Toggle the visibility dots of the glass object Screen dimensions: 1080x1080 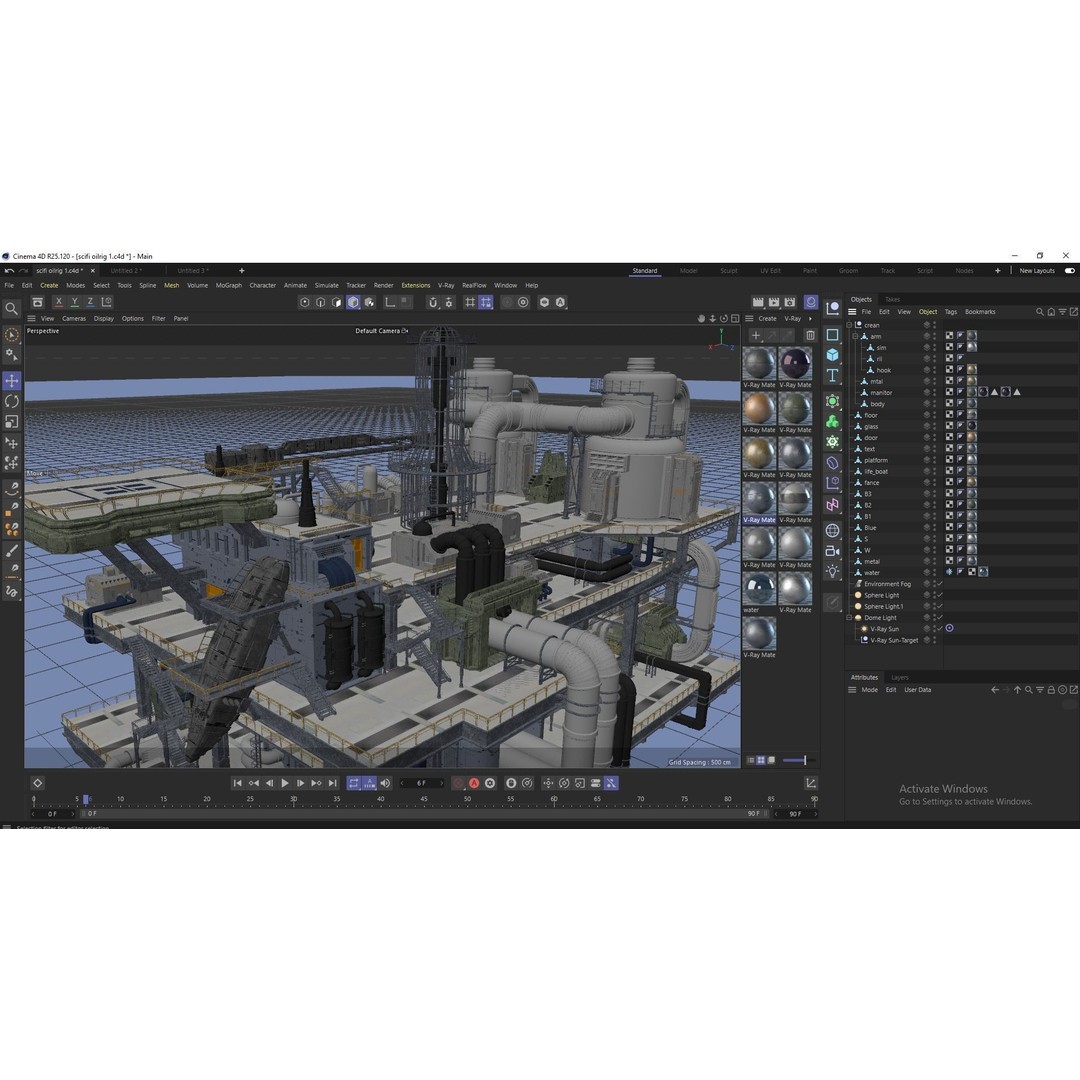934,426
